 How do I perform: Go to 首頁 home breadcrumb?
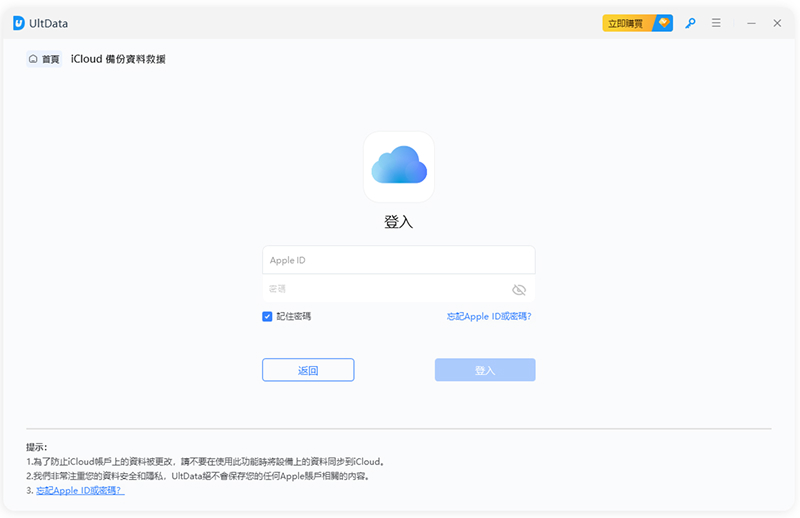coord(44,59)
